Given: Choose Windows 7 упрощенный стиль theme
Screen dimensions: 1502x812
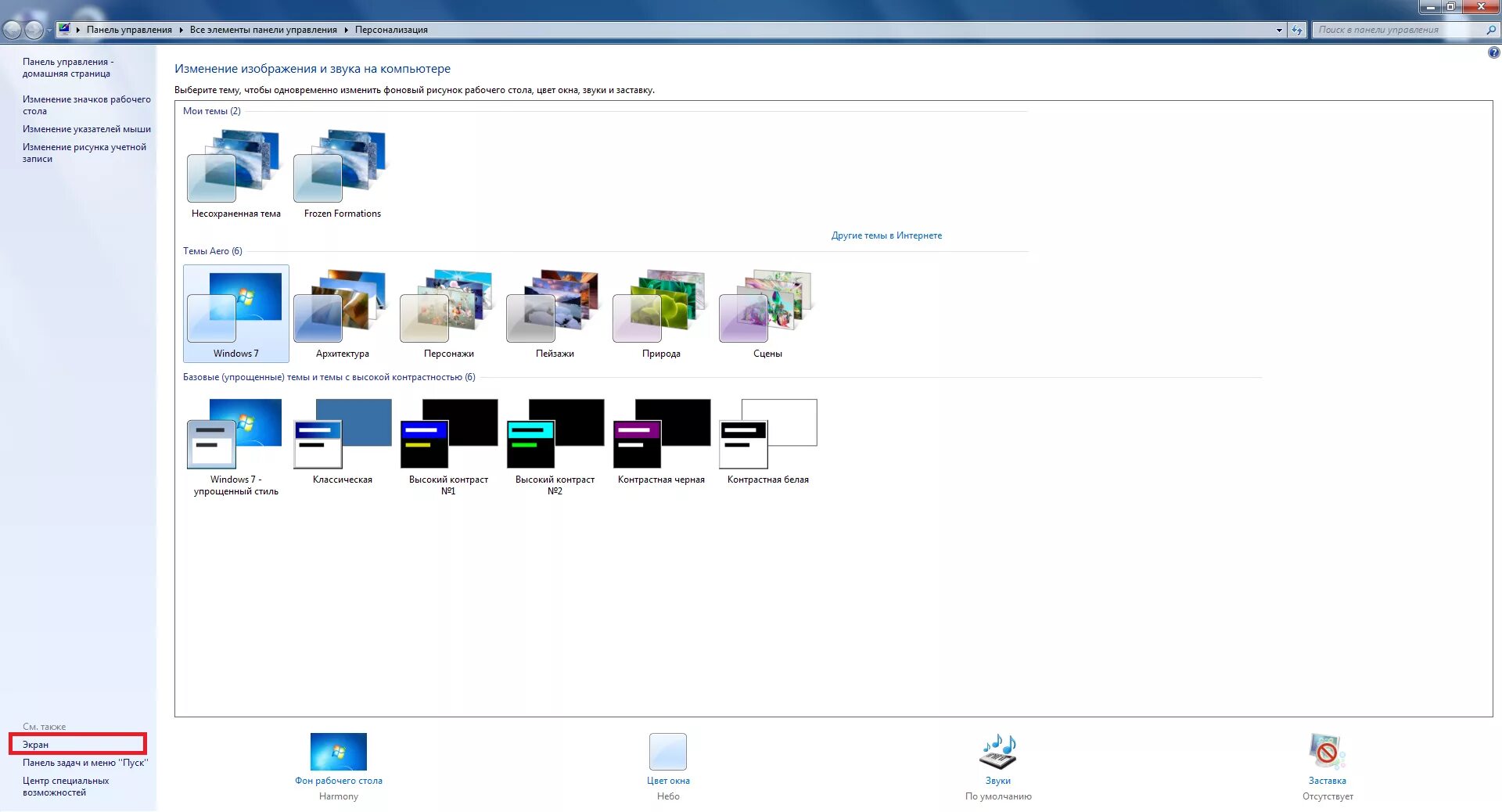Looking at the screenshot, I should [x=235, y=446].
